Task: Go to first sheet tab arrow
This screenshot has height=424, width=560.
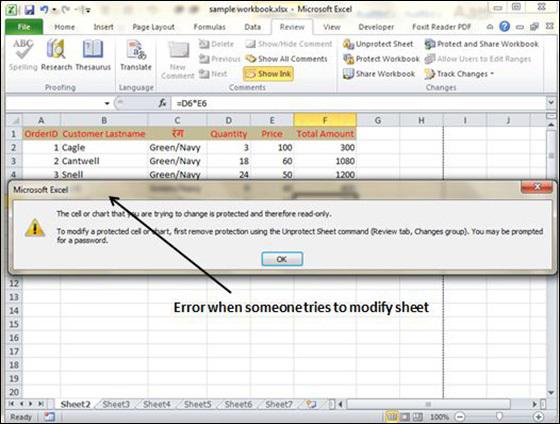Action: pyautogui.click(x=11, y=404)
